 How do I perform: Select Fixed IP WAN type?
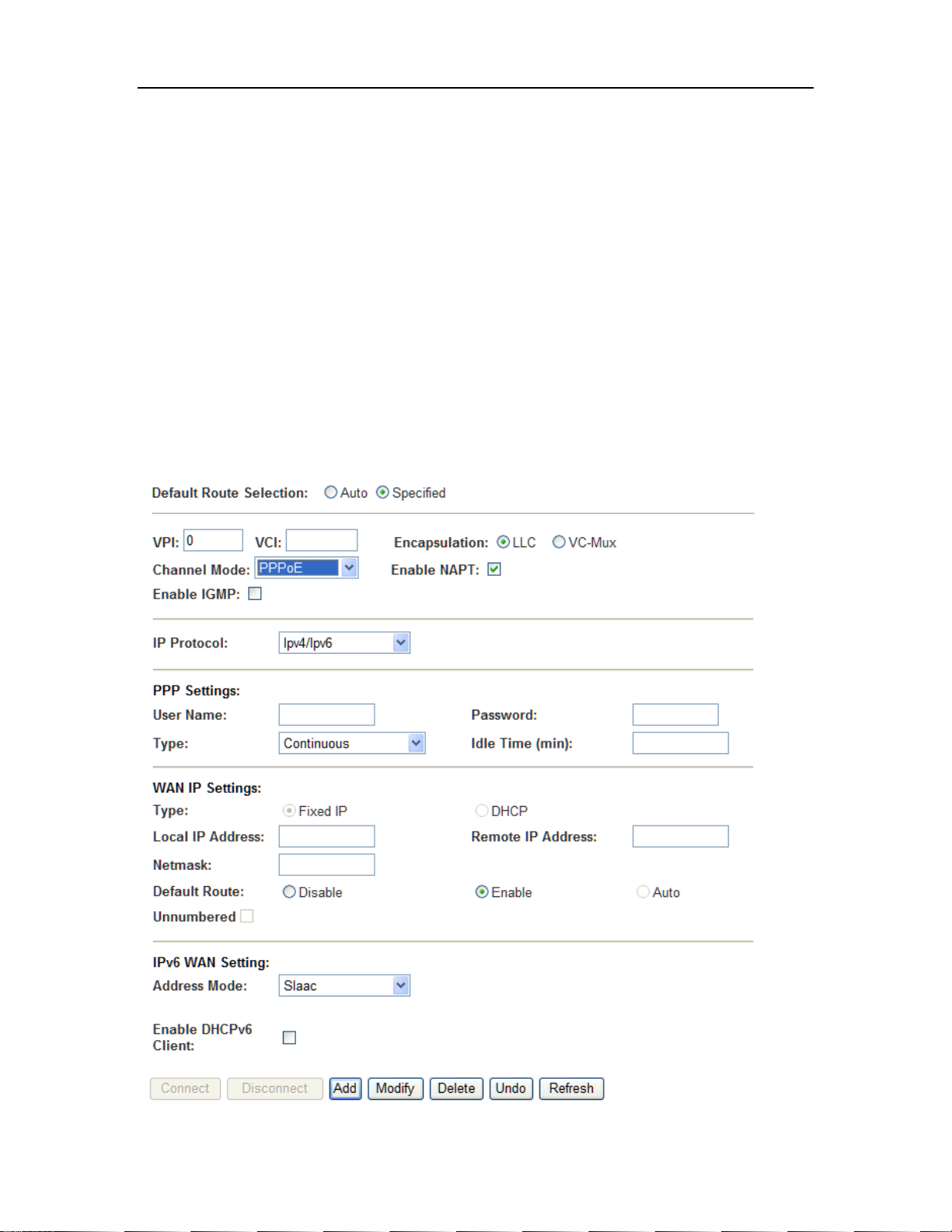(x=289, y=811)
